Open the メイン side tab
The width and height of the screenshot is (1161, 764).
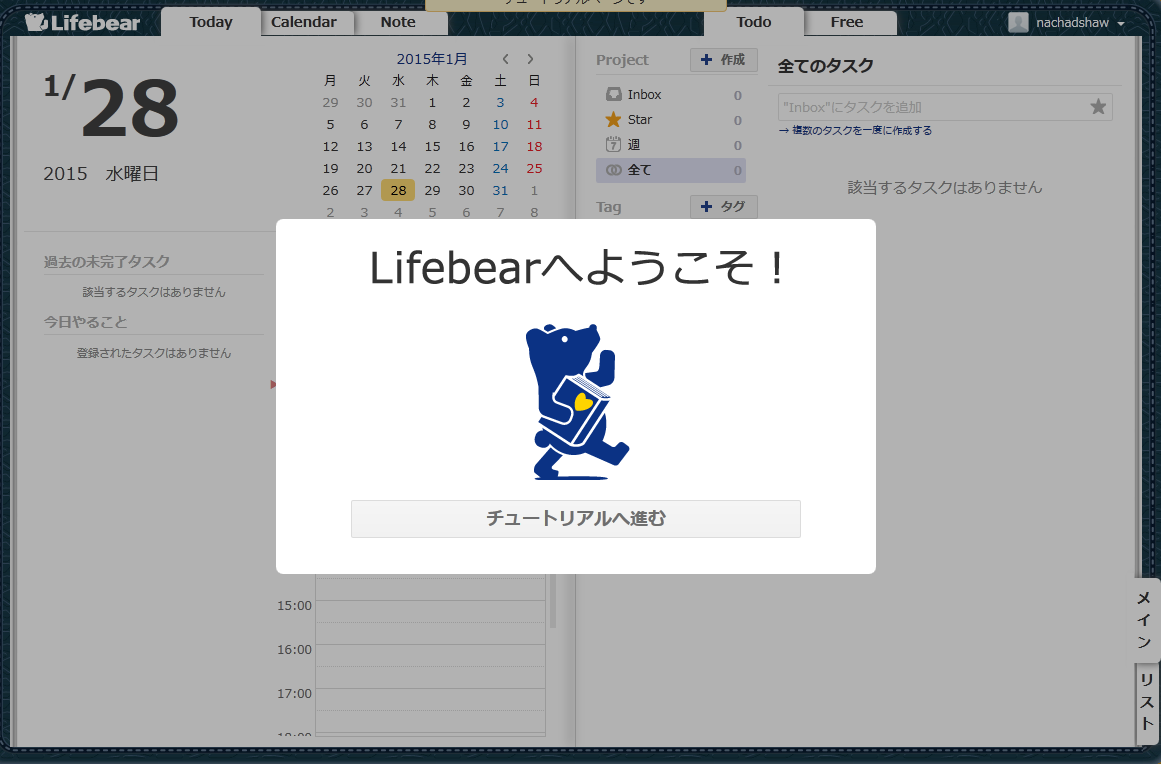pyautogui.click(x=1145, y=620)
